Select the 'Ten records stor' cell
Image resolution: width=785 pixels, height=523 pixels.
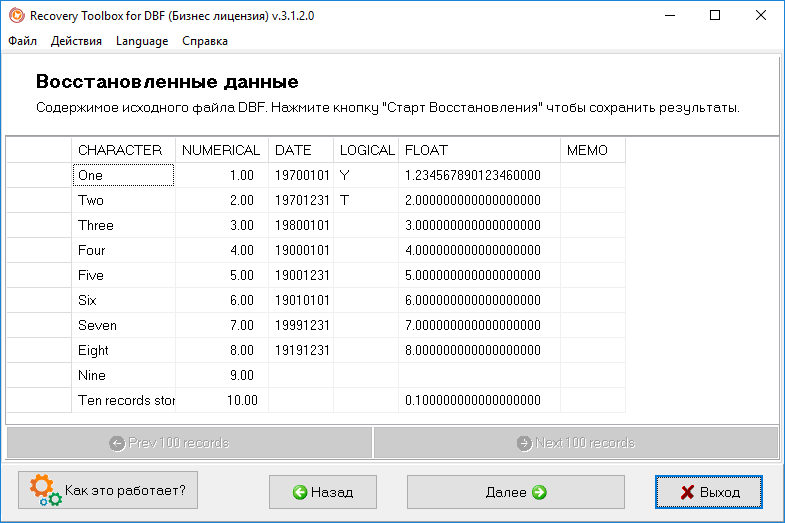pos(124,400)
